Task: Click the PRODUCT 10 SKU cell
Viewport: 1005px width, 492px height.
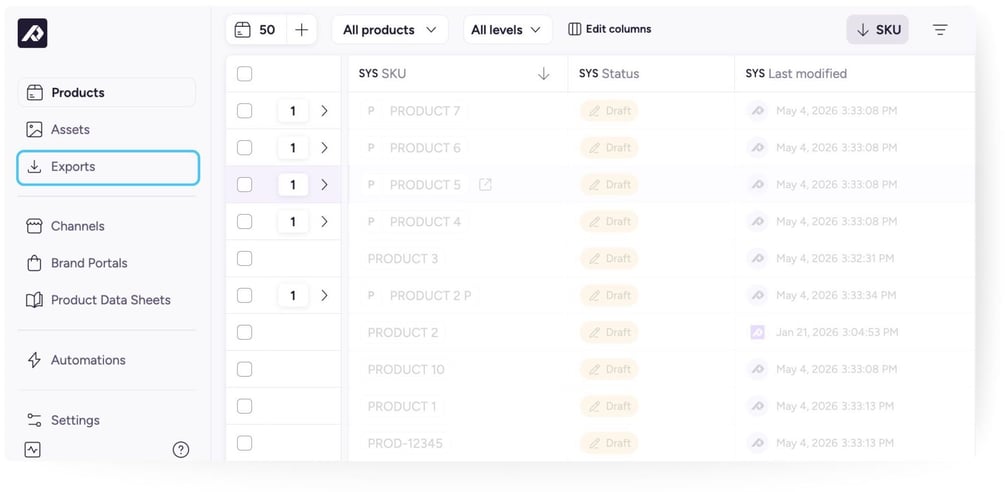Action: (x=458, y=369)
